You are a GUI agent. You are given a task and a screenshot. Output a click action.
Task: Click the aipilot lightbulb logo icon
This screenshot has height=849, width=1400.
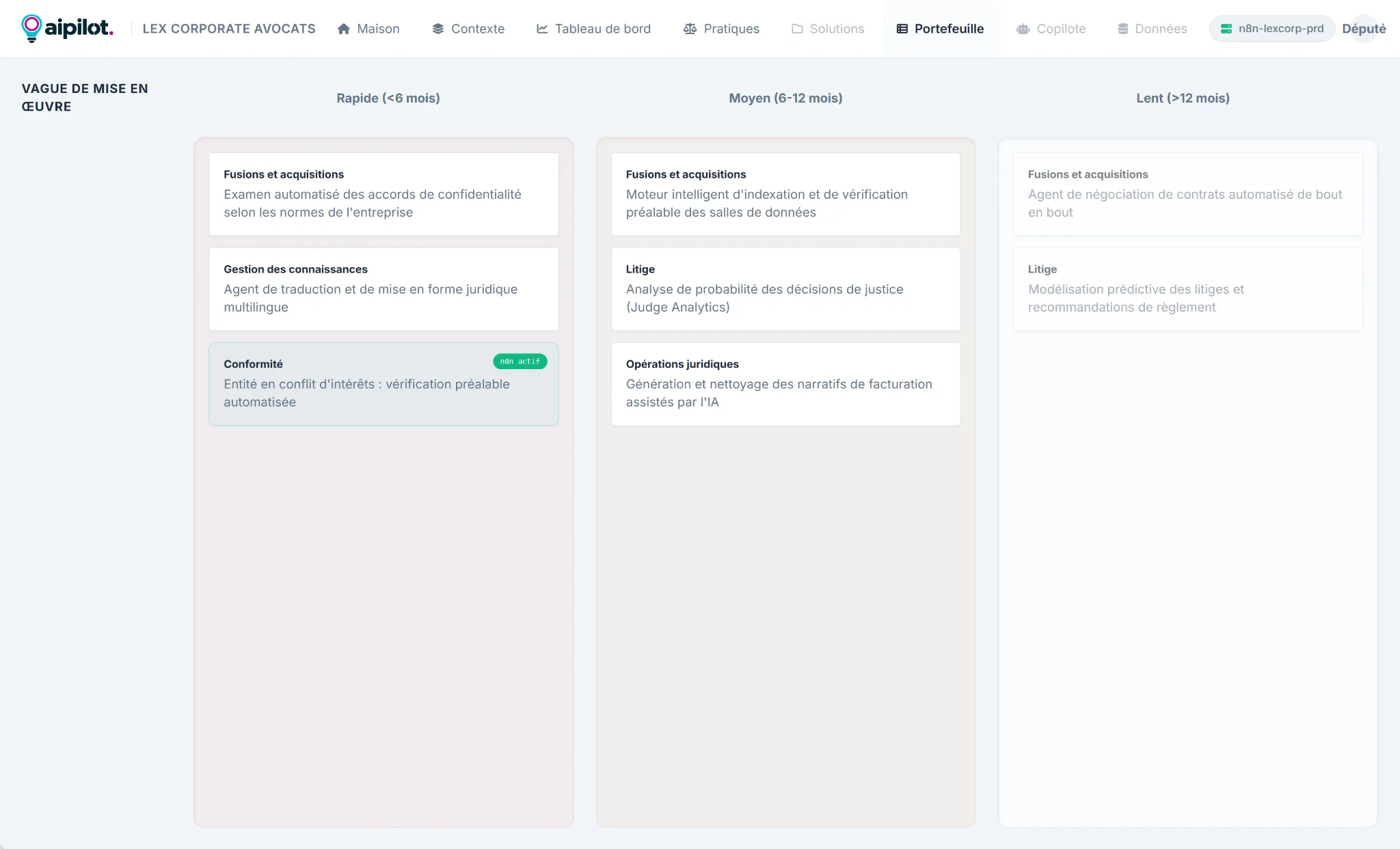31,28
